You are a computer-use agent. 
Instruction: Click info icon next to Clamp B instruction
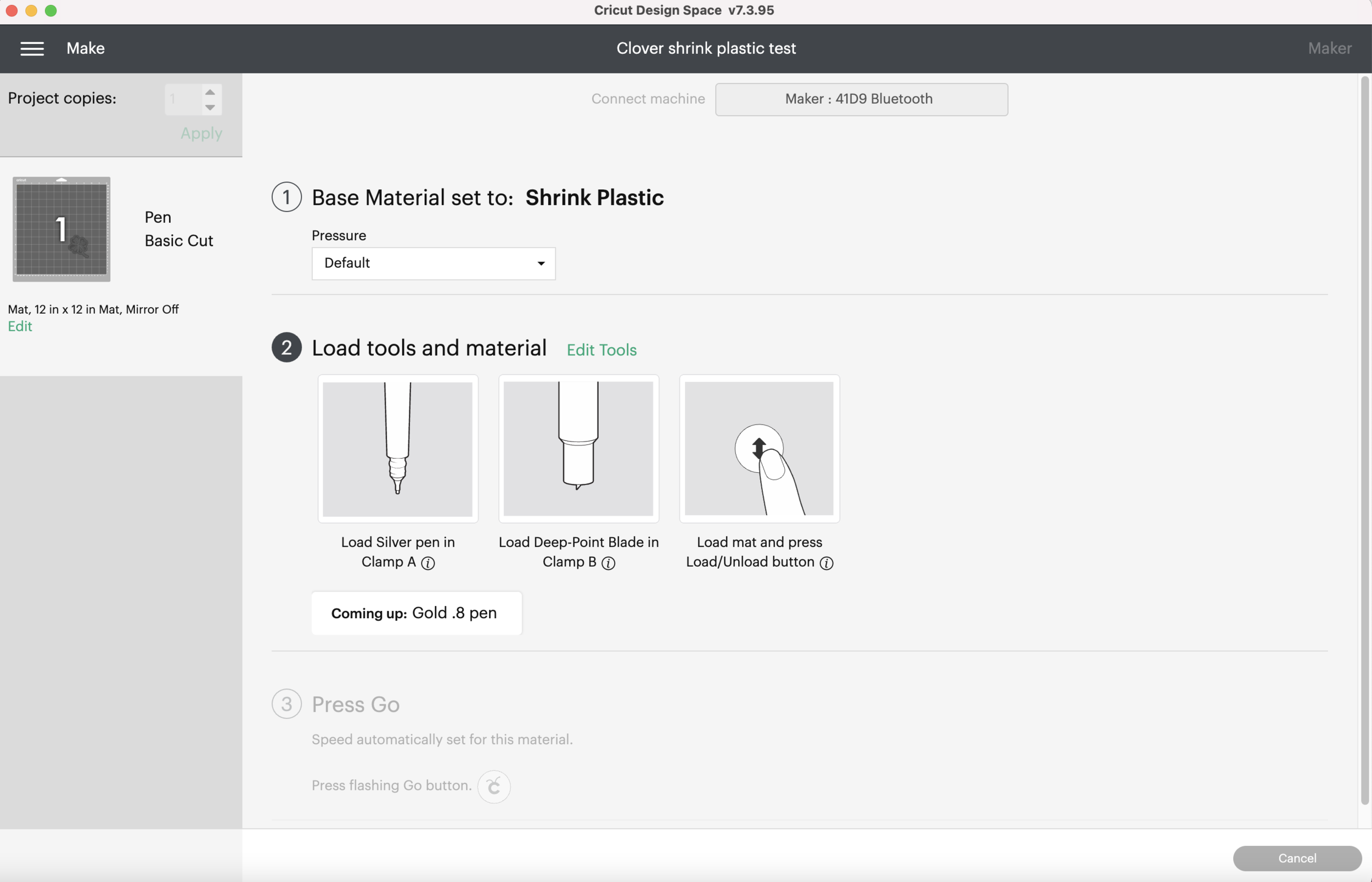coord(607,563)
